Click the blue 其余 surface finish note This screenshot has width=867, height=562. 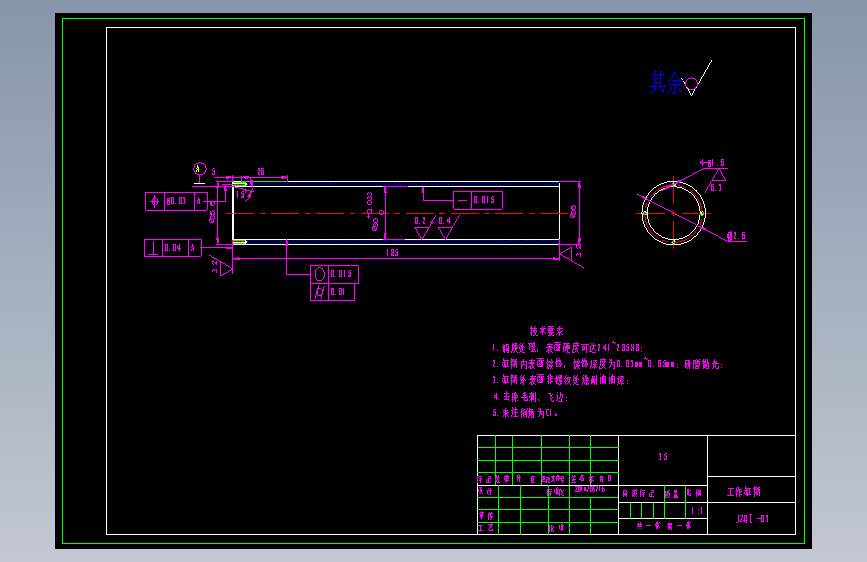667,83
